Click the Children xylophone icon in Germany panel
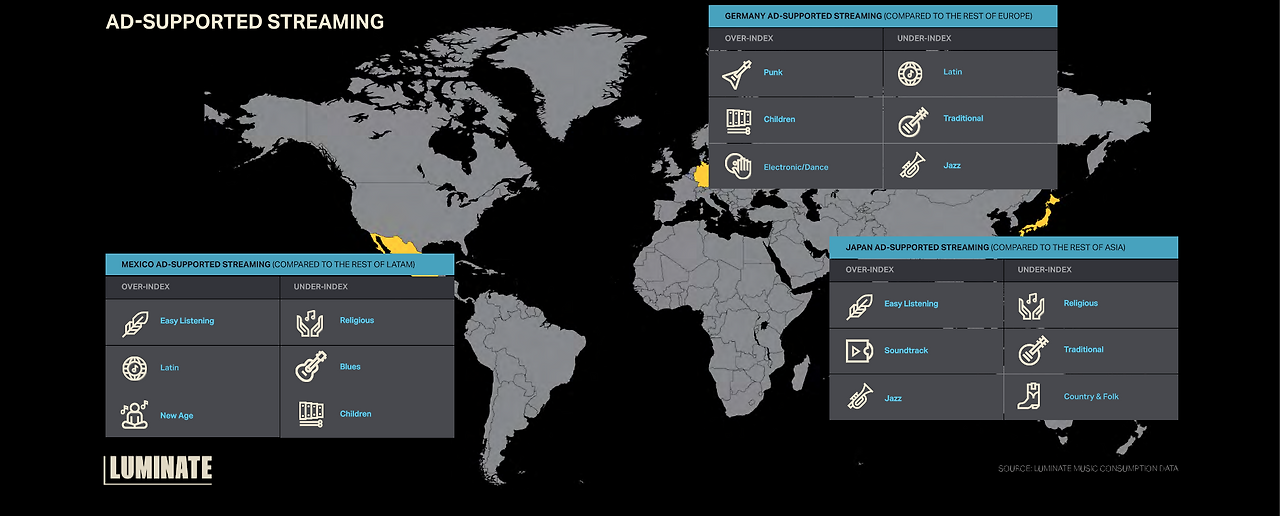This screenshot has width=1280, height=516. point(738,120)
